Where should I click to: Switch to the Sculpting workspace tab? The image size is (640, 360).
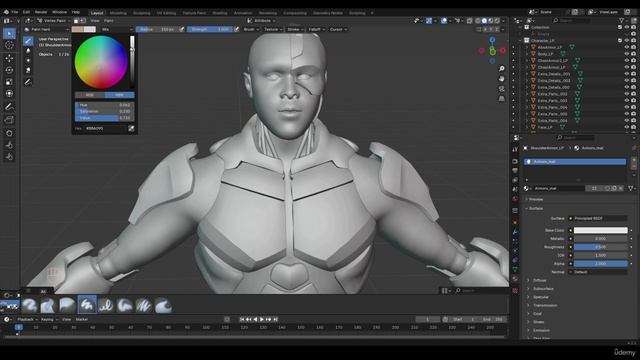pos(142,13)
